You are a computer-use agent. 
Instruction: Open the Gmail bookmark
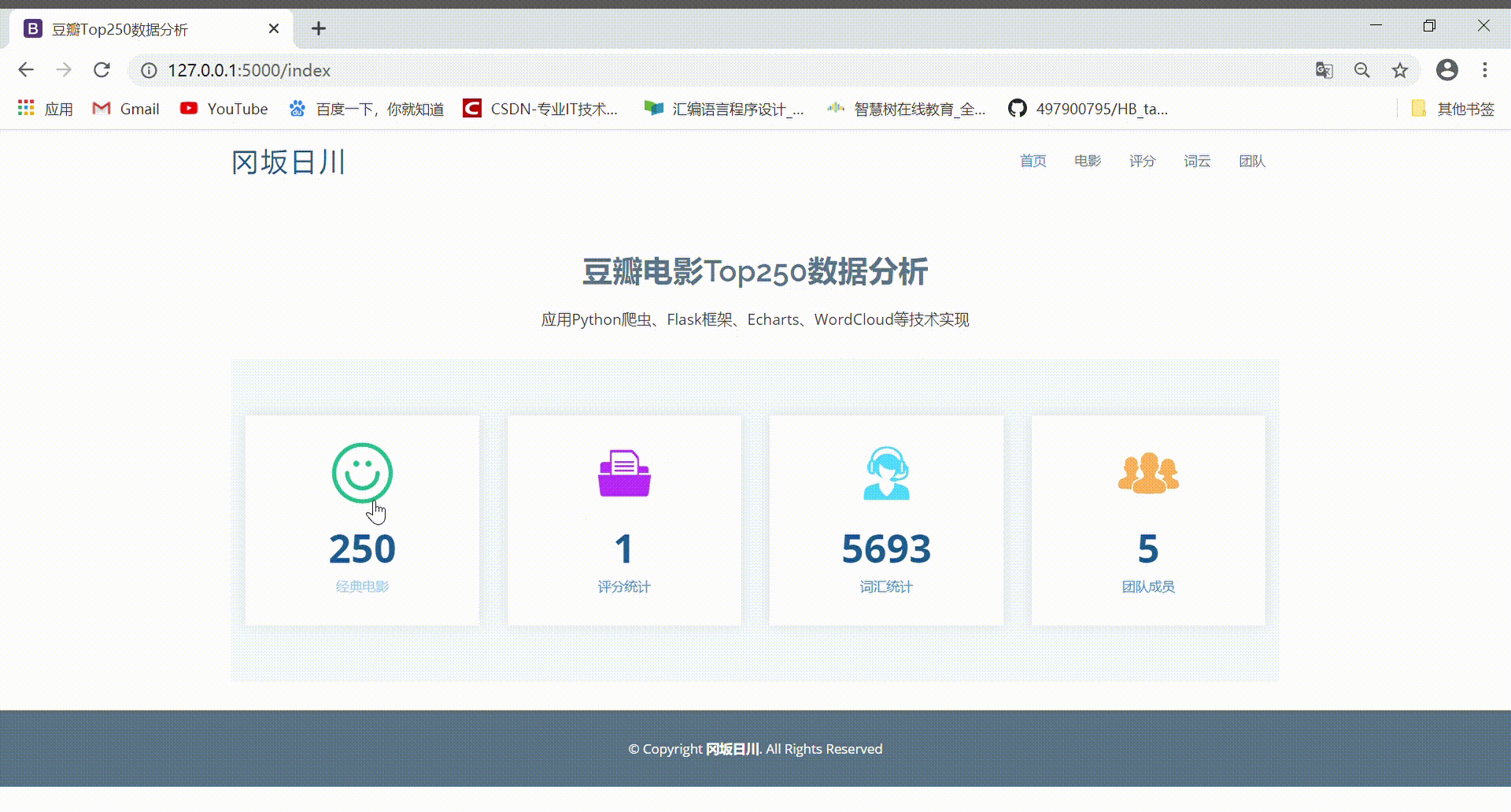tap(126, 109)
